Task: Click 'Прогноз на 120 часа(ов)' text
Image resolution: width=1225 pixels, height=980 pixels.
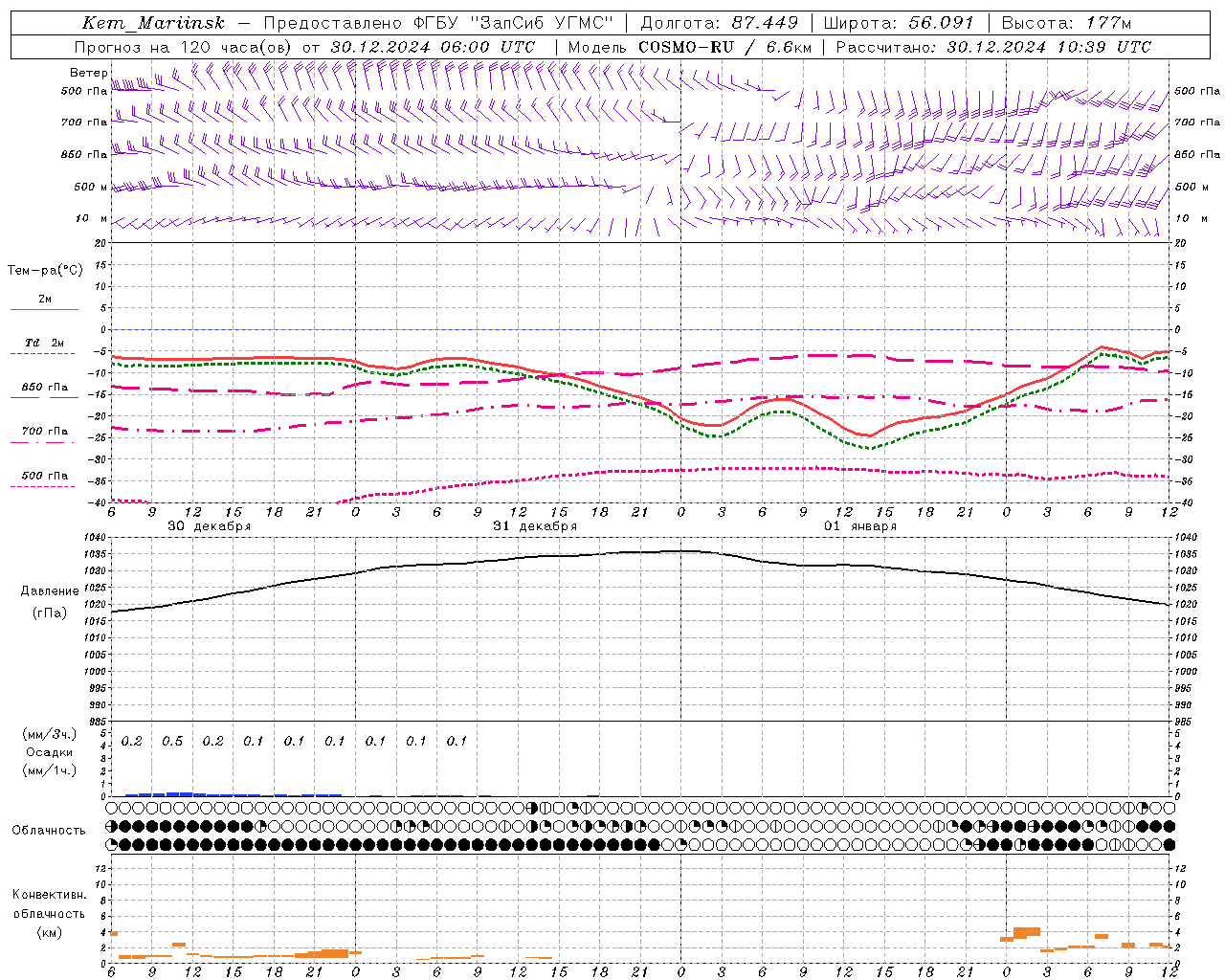Action: pos(184,47)
